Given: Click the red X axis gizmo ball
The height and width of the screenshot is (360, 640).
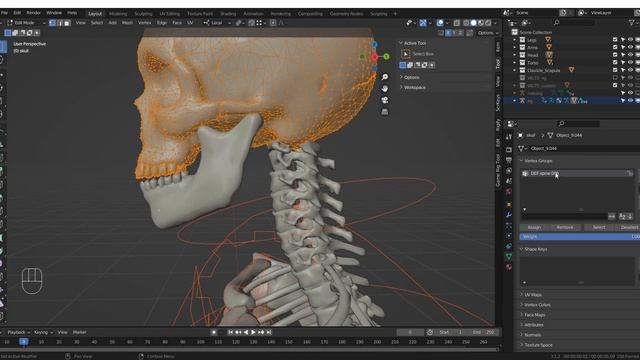Looking at the screenshot, I should tap(374, 57).
